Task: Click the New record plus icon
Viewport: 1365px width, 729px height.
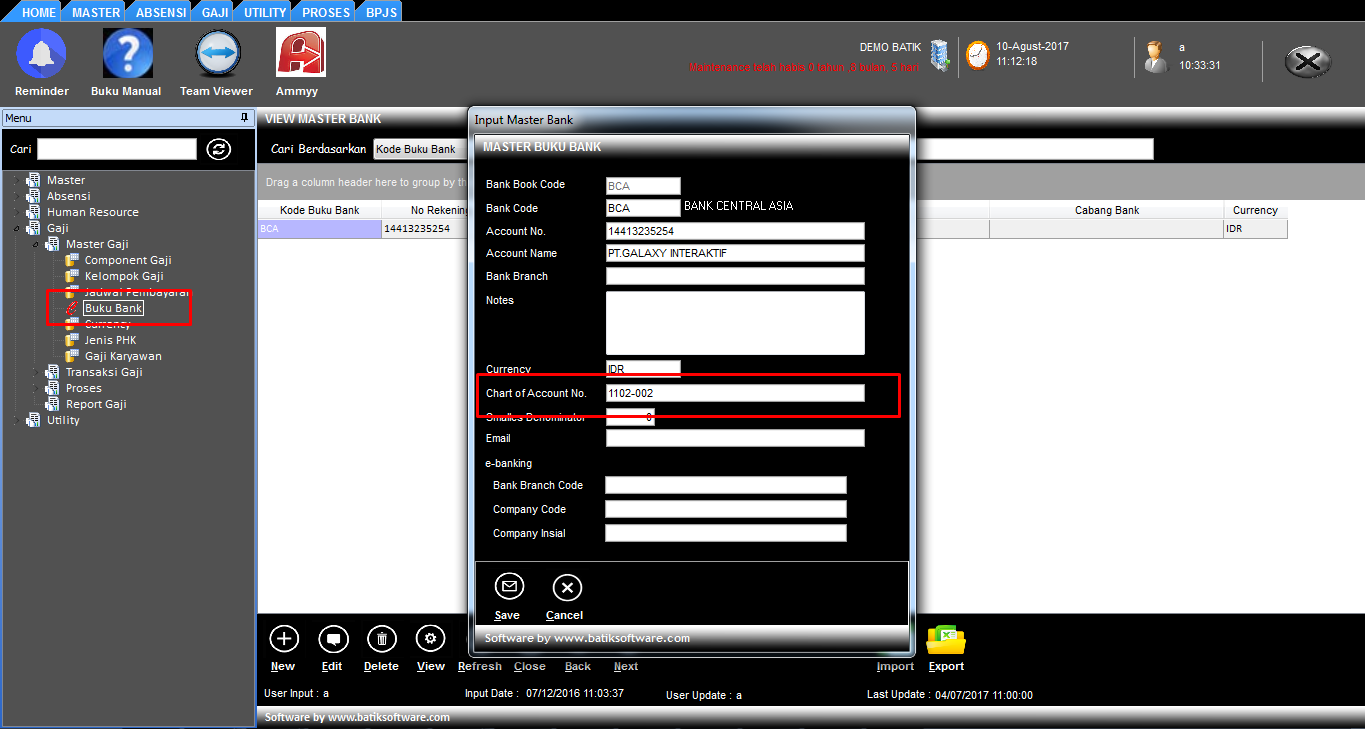Action: 284,639
